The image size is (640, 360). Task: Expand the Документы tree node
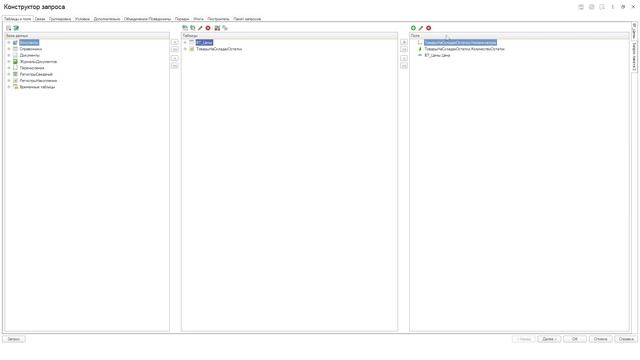(9, 55)
